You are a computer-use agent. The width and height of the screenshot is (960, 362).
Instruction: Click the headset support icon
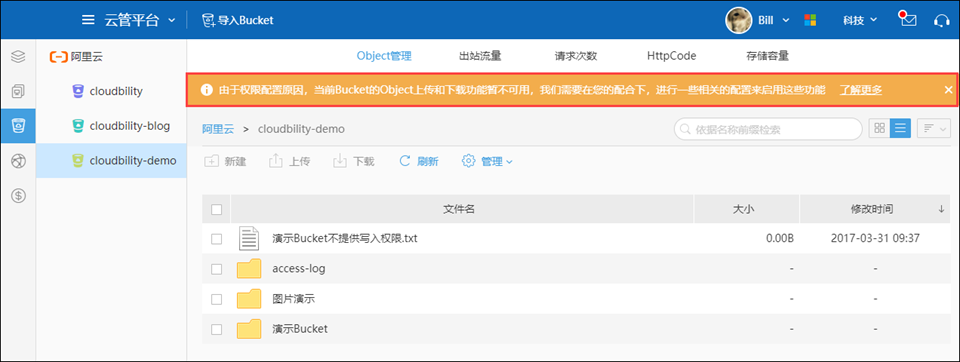(941, 20)
